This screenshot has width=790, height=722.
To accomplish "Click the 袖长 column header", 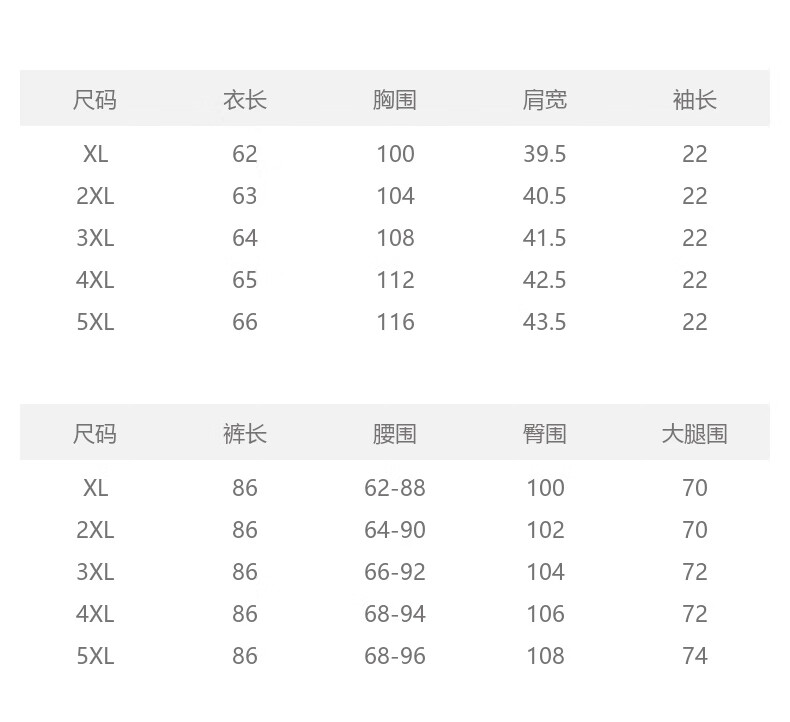I will 694,100.
